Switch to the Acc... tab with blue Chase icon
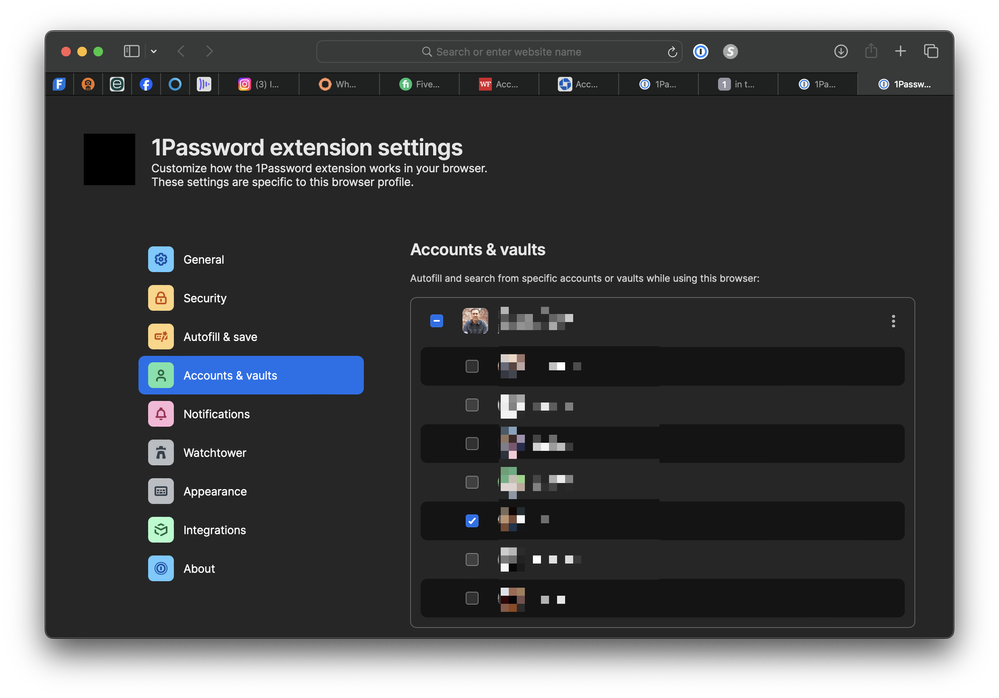The width and height of the screenshot is (999, 698). coord(579,84)
